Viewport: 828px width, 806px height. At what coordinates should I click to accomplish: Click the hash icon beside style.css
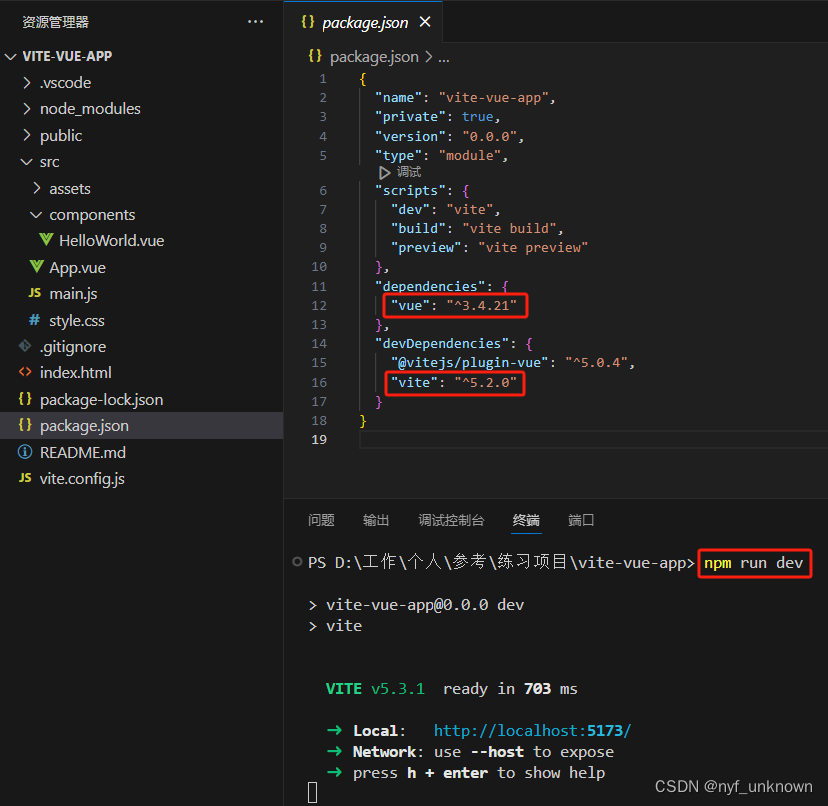click(x=35, y=320)
